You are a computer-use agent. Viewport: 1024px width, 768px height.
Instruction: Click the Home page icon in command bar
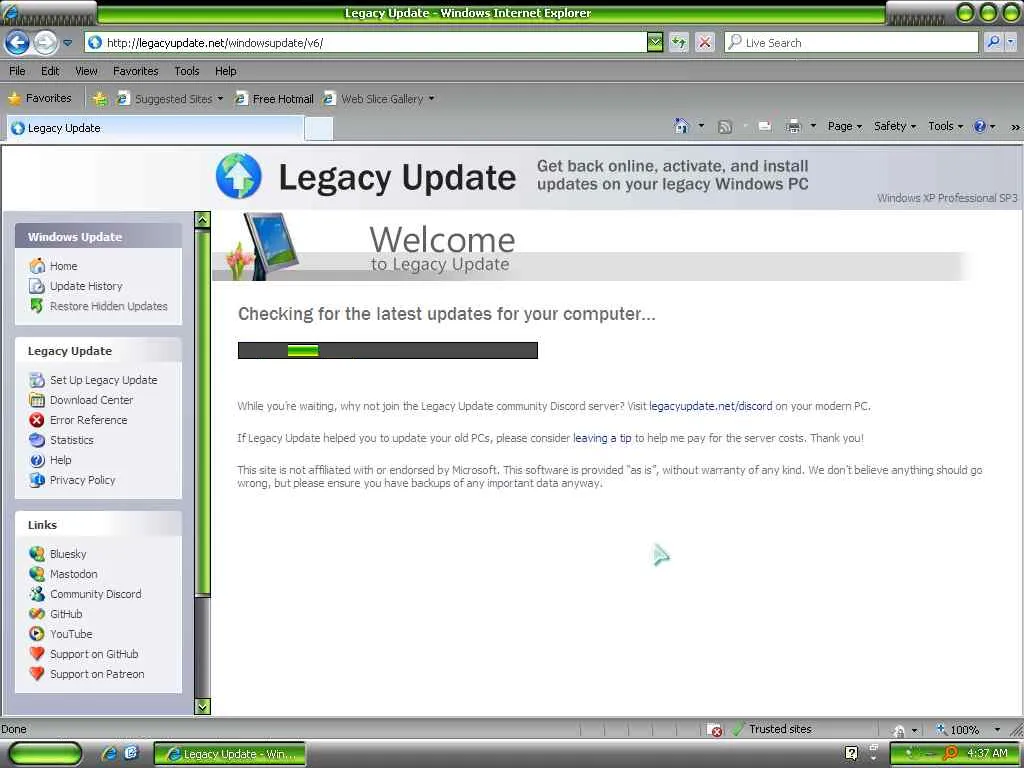(x=681, y=126)
